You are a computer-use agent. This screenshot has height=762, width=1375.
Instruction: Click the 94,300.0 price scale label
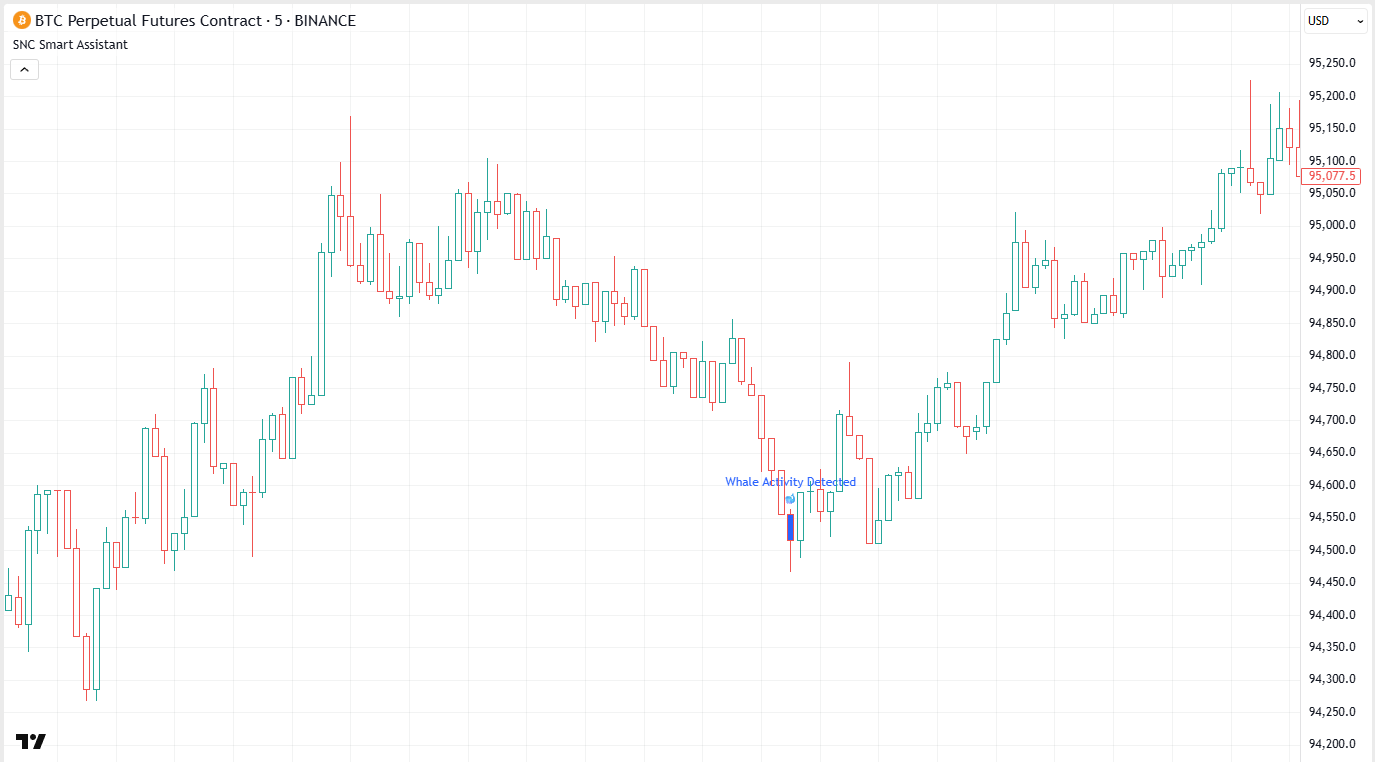[1331, 679]
